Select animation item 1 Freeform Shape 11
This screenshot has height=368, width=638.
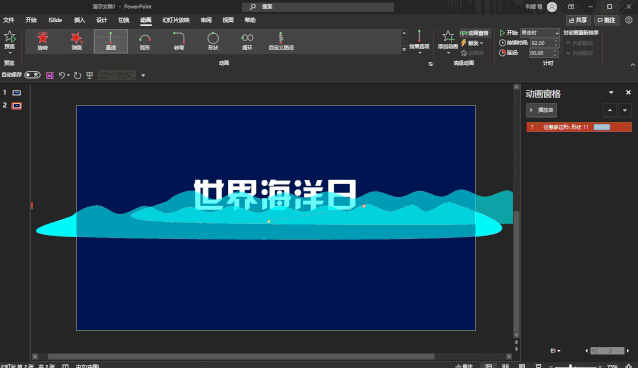(x=579, y=127)
